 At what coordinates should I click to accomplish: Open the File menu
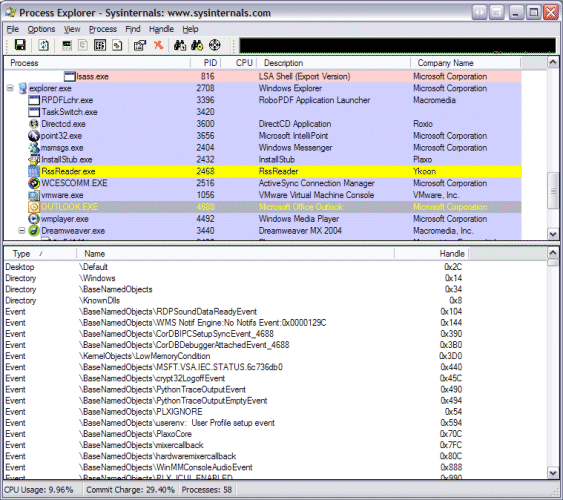(x=13, y=29)
